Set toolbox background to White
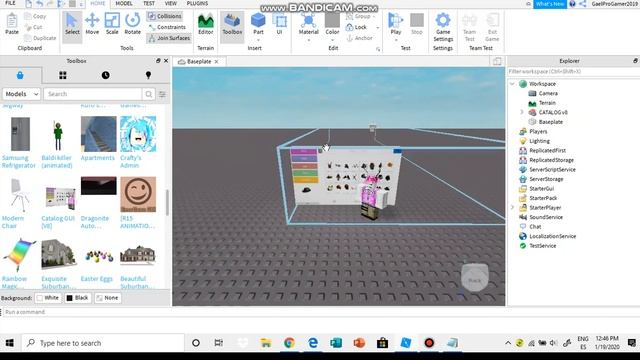The height and width of the screenshot is (360, 640). coord(48,298)
